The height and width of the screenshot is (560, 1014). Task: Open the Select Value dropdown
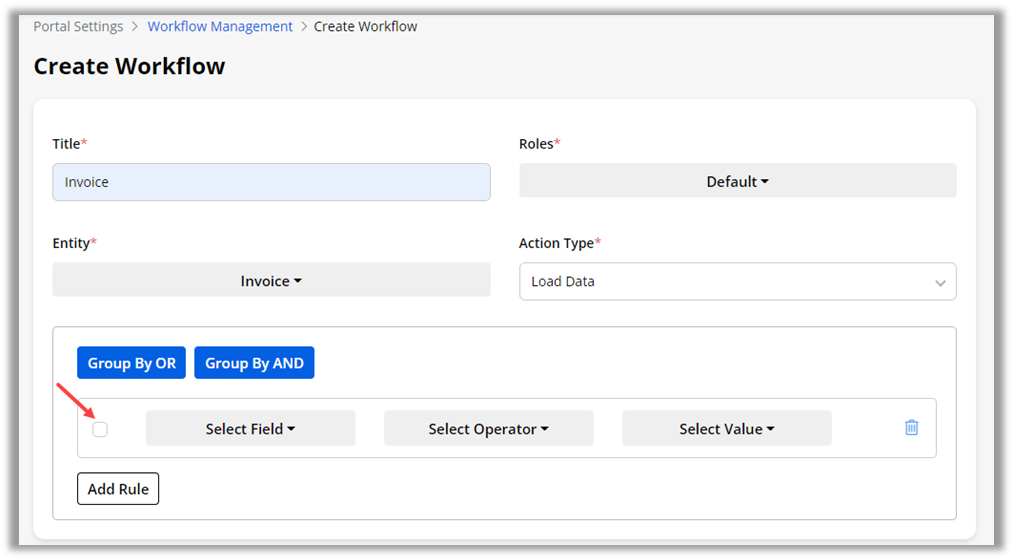(726, 429)
